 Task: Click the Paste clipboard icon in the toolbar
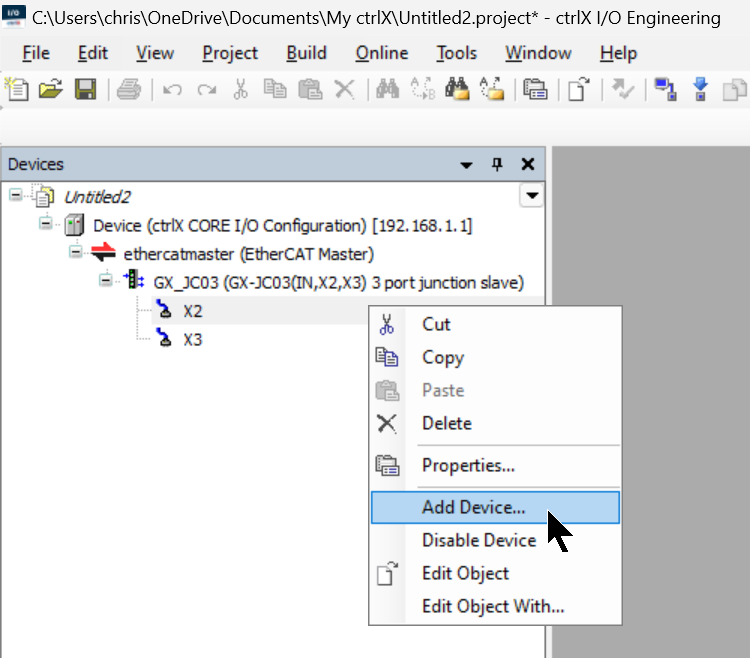(x=310, y=89)
